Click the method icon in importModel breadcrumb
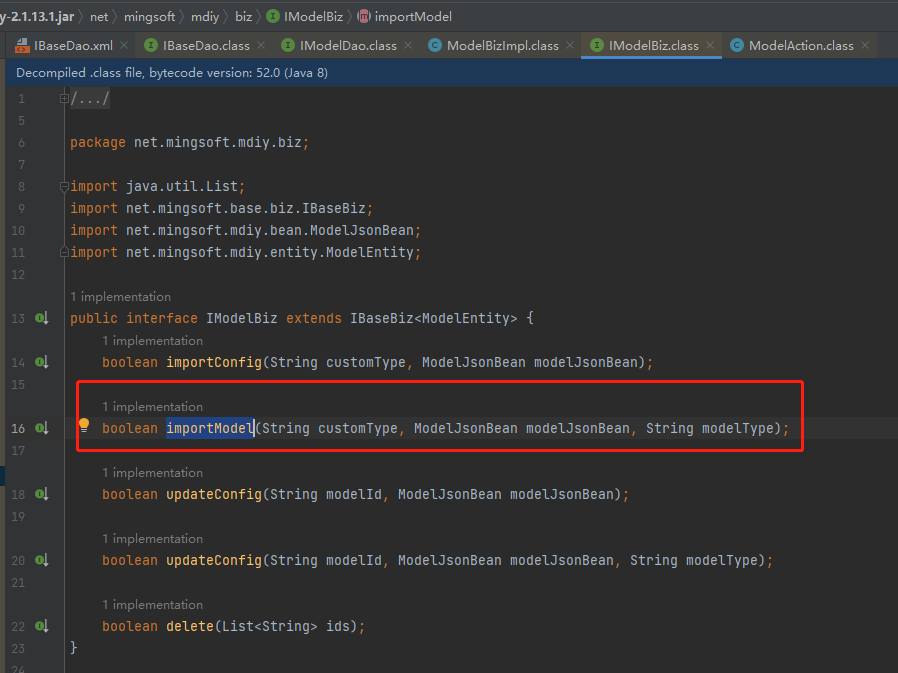The width and height of the screenshot is (898, 673). (x=364, y=16)
